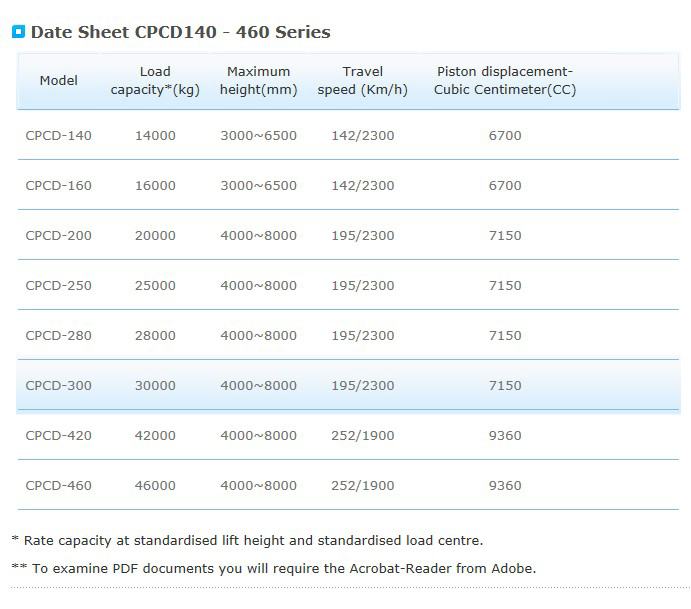The image size is (691, 609).
Task: Click the 'Date Sheet CPCD140 - 460 Series' heading
Action: pyautogui.click(x=180, y=32)
